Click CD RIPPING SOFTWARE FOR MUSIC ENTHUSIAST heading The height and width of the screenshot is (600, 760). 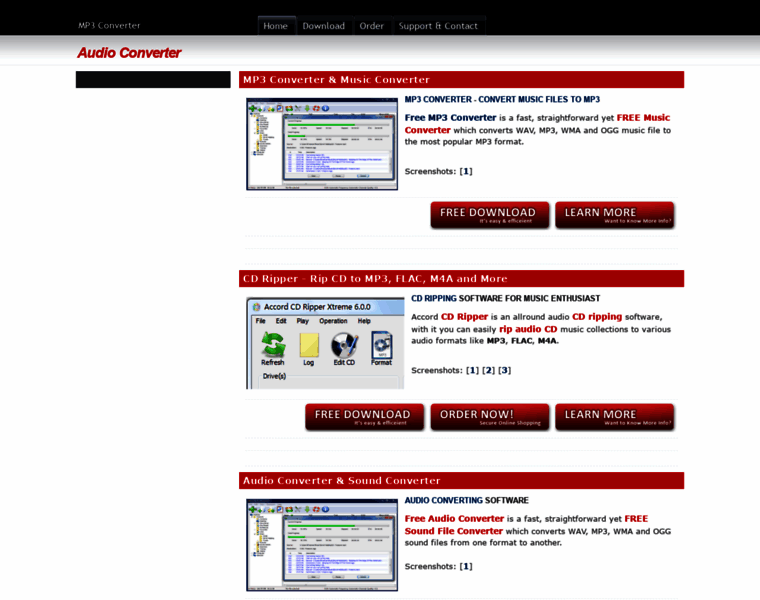point(506,299)
